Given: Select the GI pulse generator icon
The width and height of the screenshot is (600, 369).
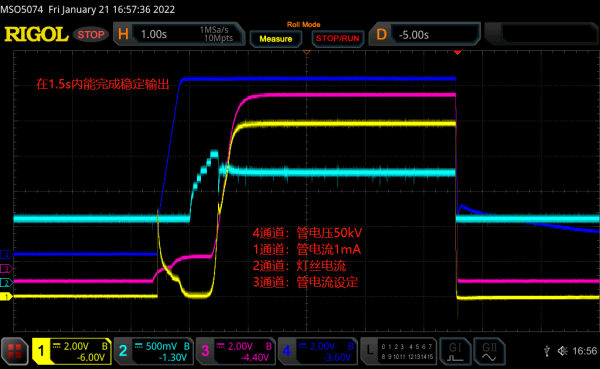Looking at the screenshot, I should [455, 351].
